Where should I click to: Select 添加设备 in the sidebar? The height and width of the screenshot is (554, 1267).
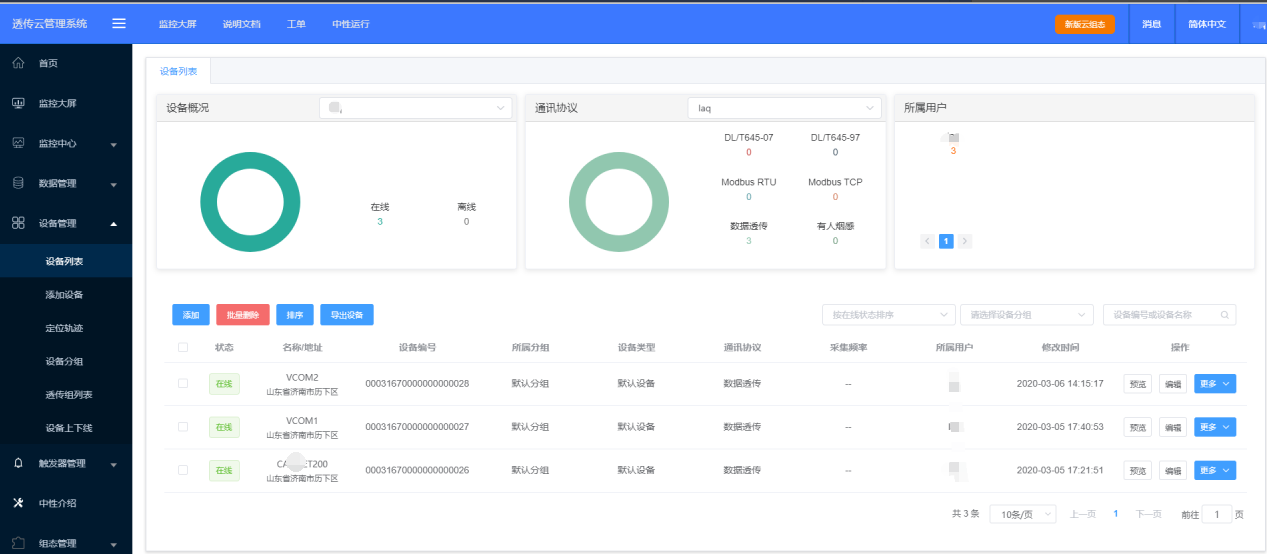tap(64, 295)
